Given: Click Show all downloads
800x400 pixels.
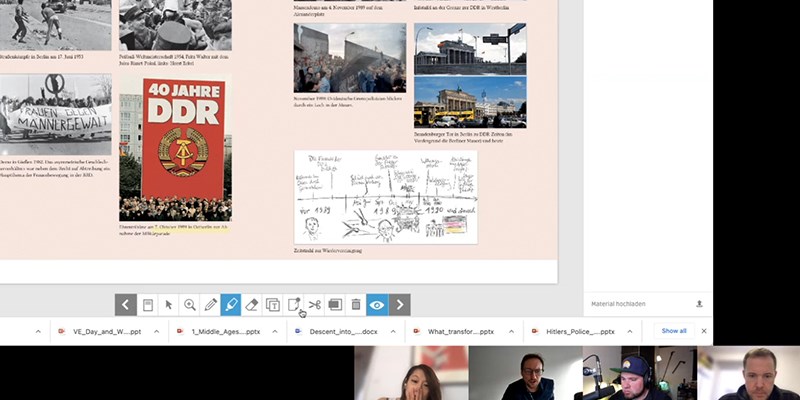Looking at the screenshot, I should pos(674,331).
